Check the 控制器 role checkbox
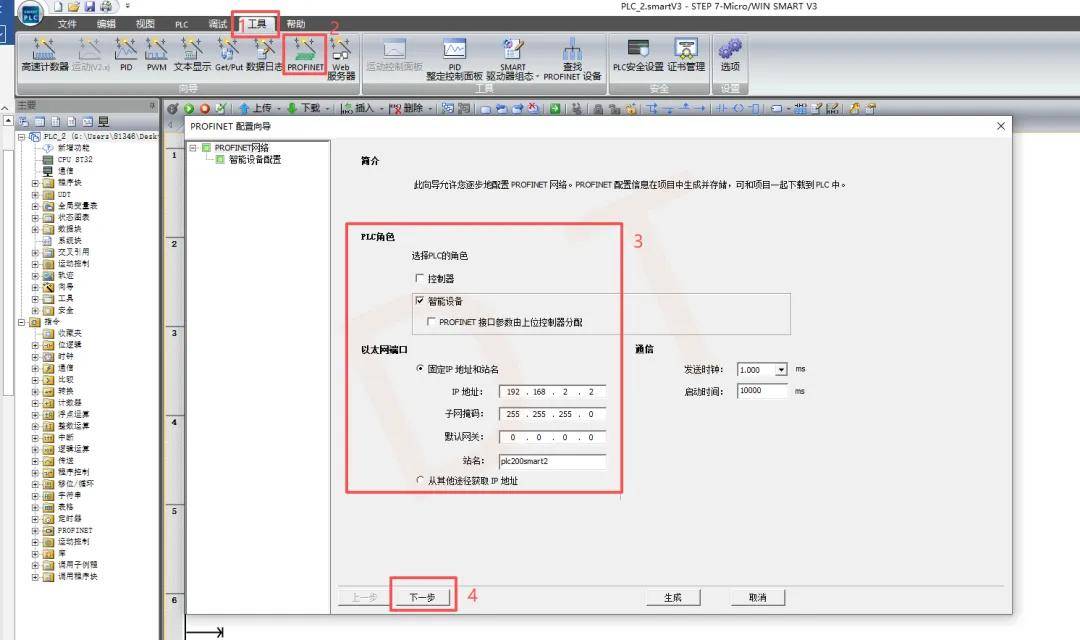Viewport: 1080px width, 640px height. (419, 278)
